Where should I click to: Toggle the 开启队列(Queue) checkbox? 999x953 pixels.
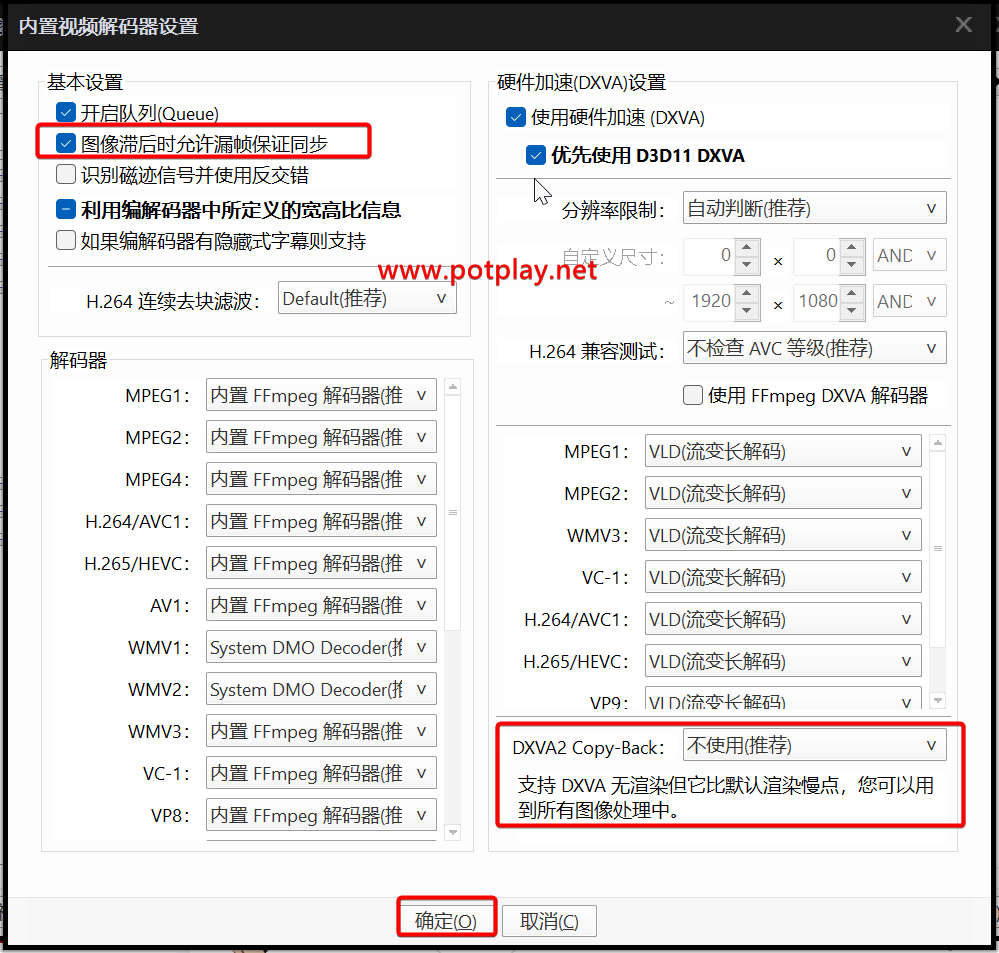coord(66,113)
